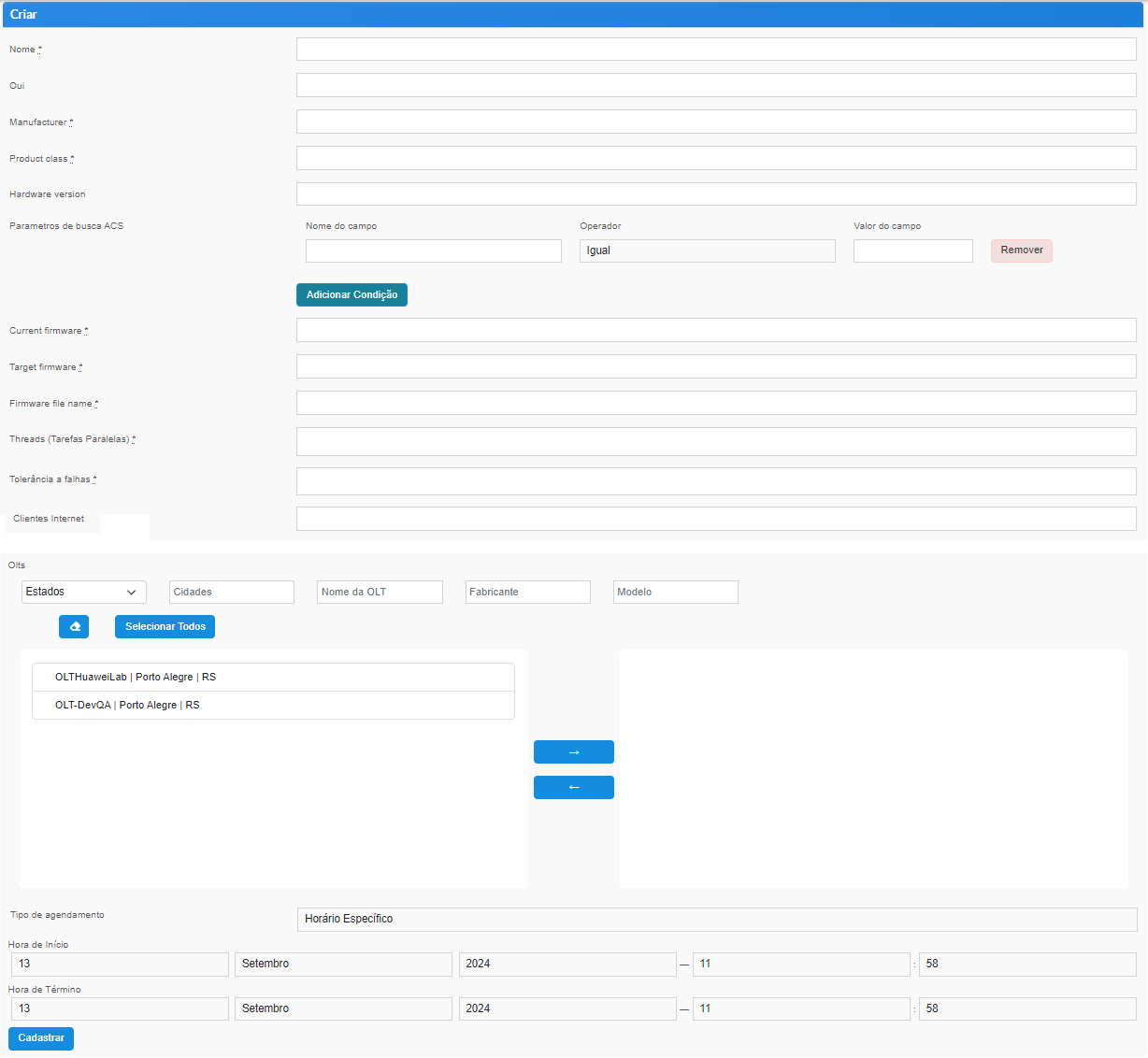
Task: Click the Valor do campo input
Action: [912, 250]
